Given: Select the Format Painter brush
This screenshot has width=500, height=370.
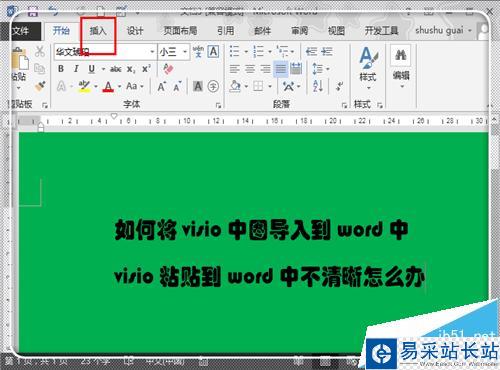Looking at the screenshot, I should [40, 87].
